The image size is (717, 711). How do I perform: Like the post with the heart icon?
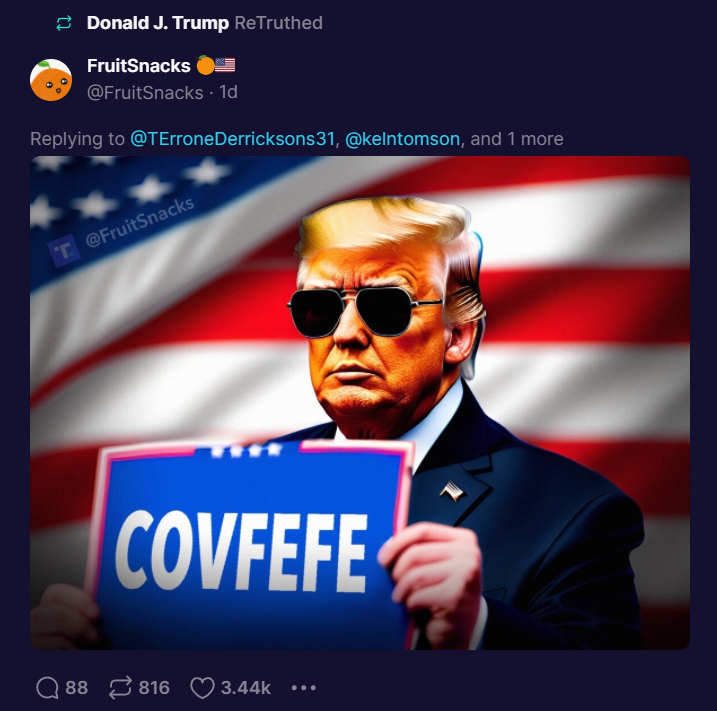[202, 688]
